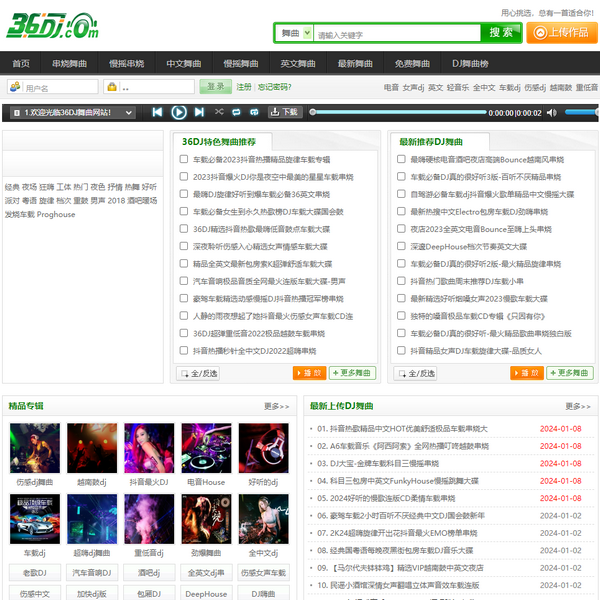Skip to the next track in the player
This screenshot has width=600, height=600.
pyautogui.click(x=201, y=113)
